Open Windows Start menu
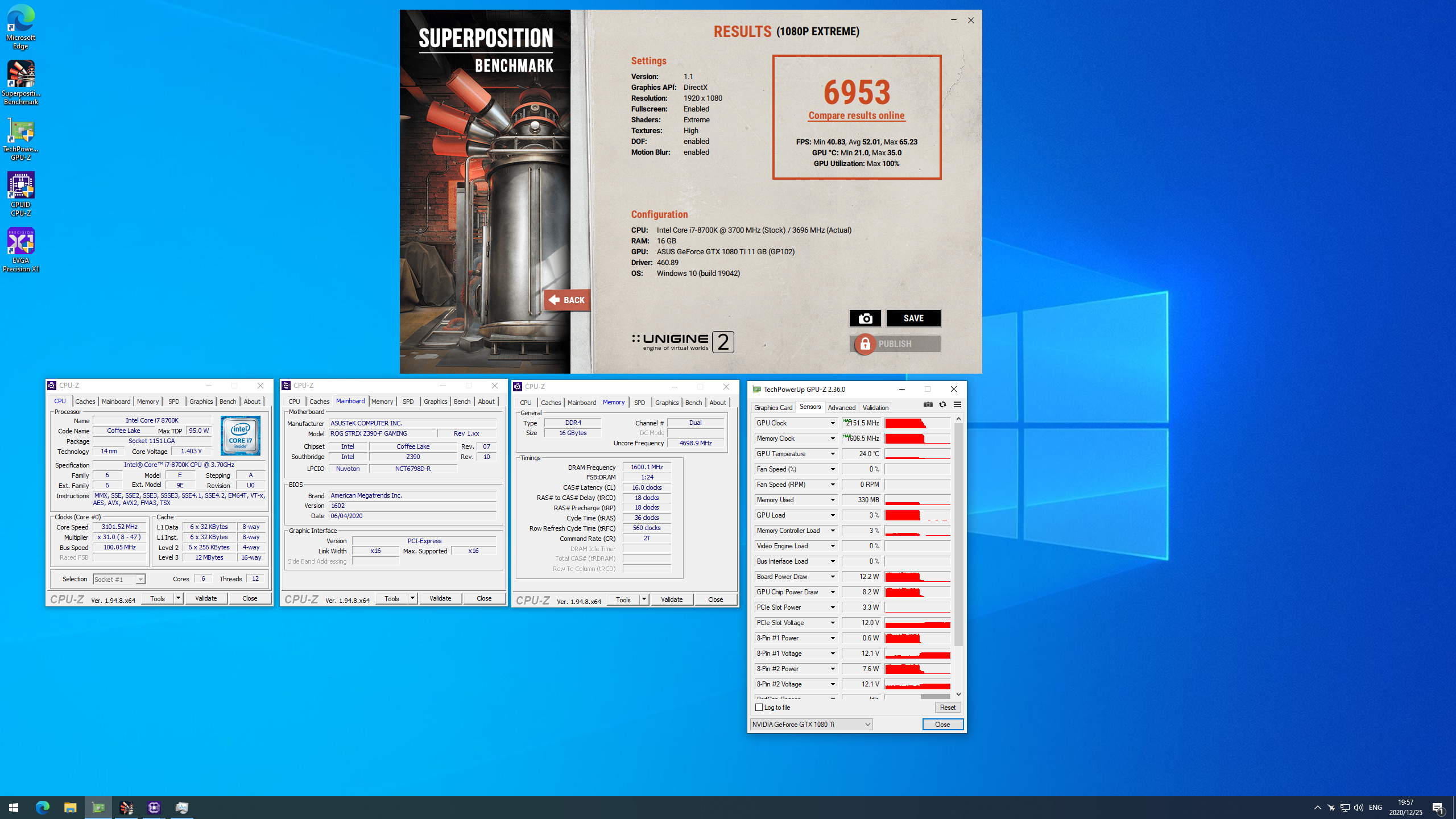Image resolution: width=1456 pixels, height=819 pixels. click(x=14, y=807)
